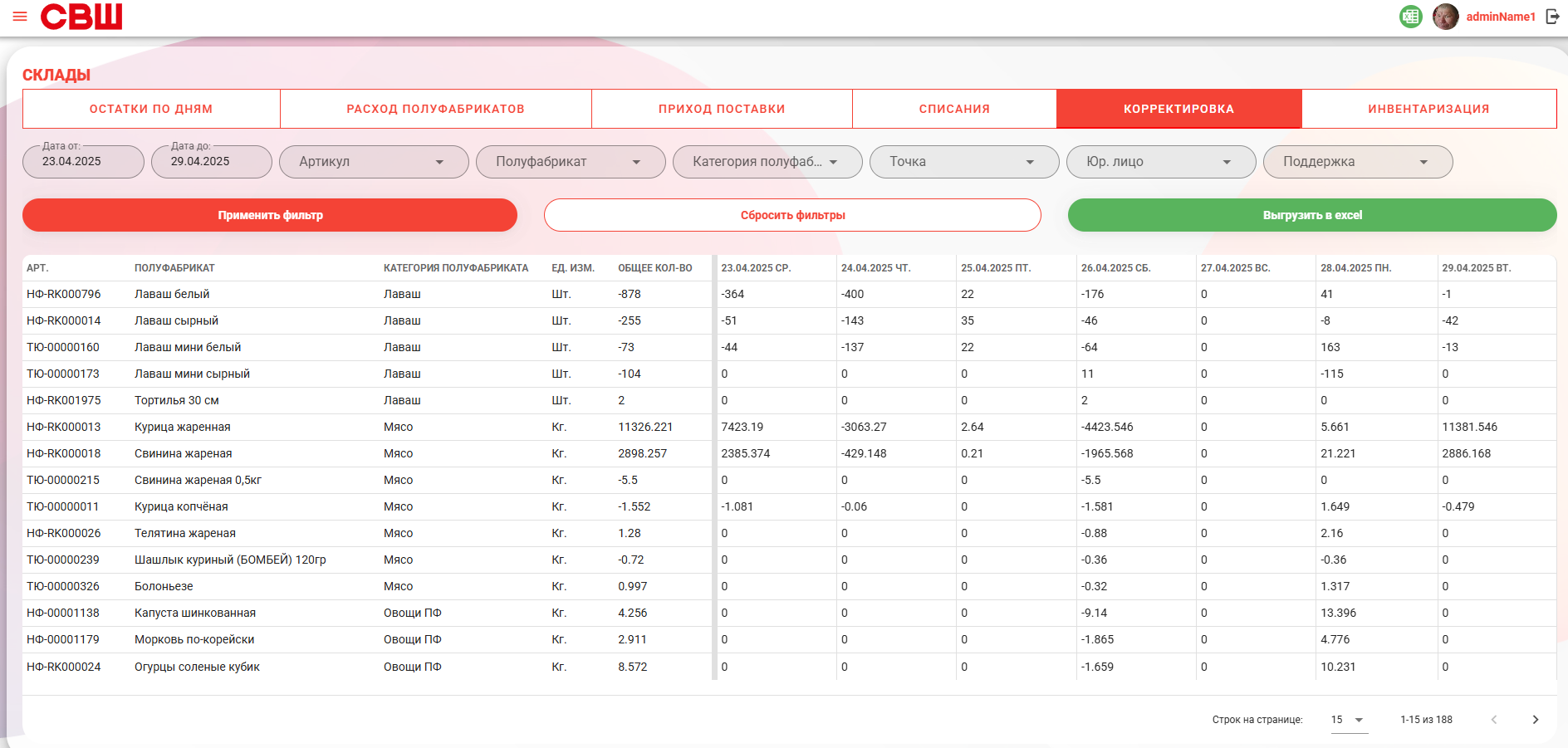Screen dimensions: 1568x748
Task: Click the logout icon
Action: pos(1552,17)
